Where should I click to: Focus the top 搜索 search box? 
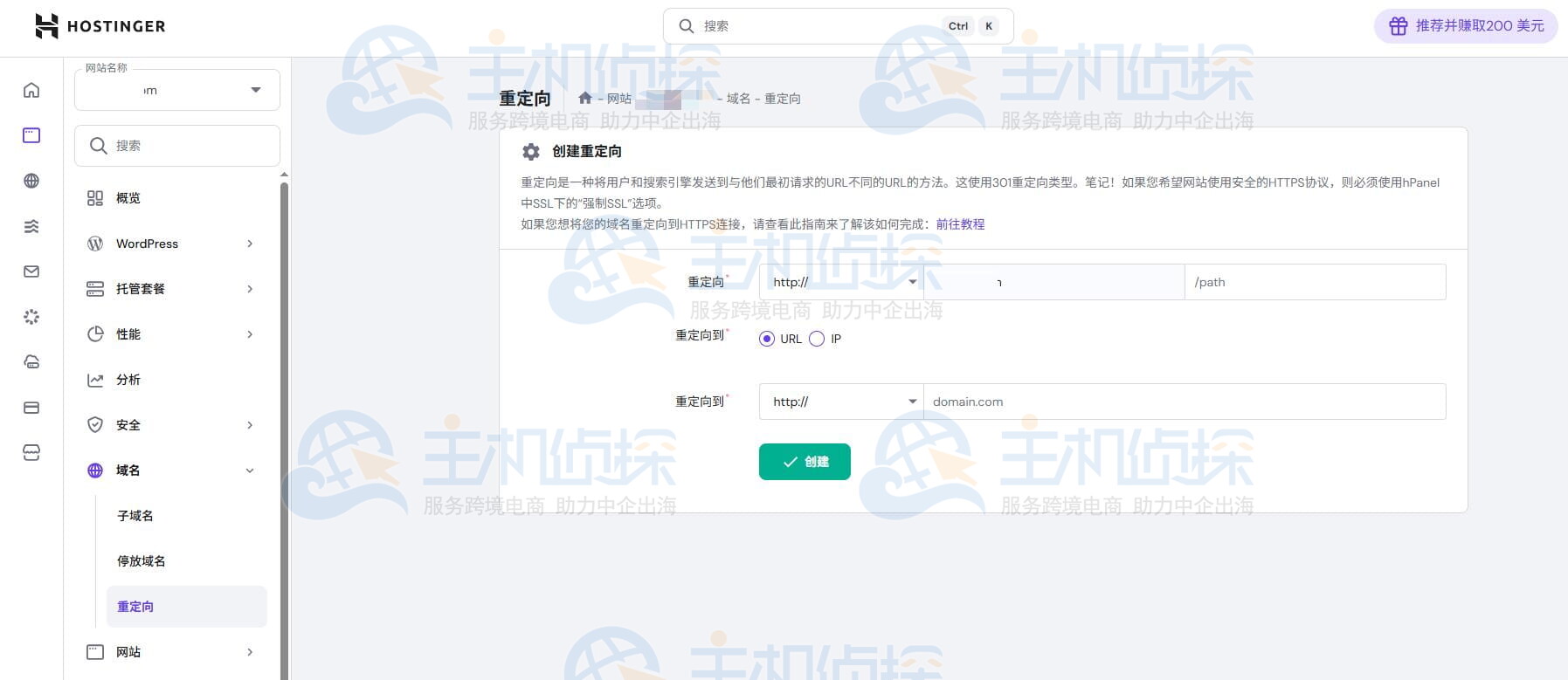point(839,26)
